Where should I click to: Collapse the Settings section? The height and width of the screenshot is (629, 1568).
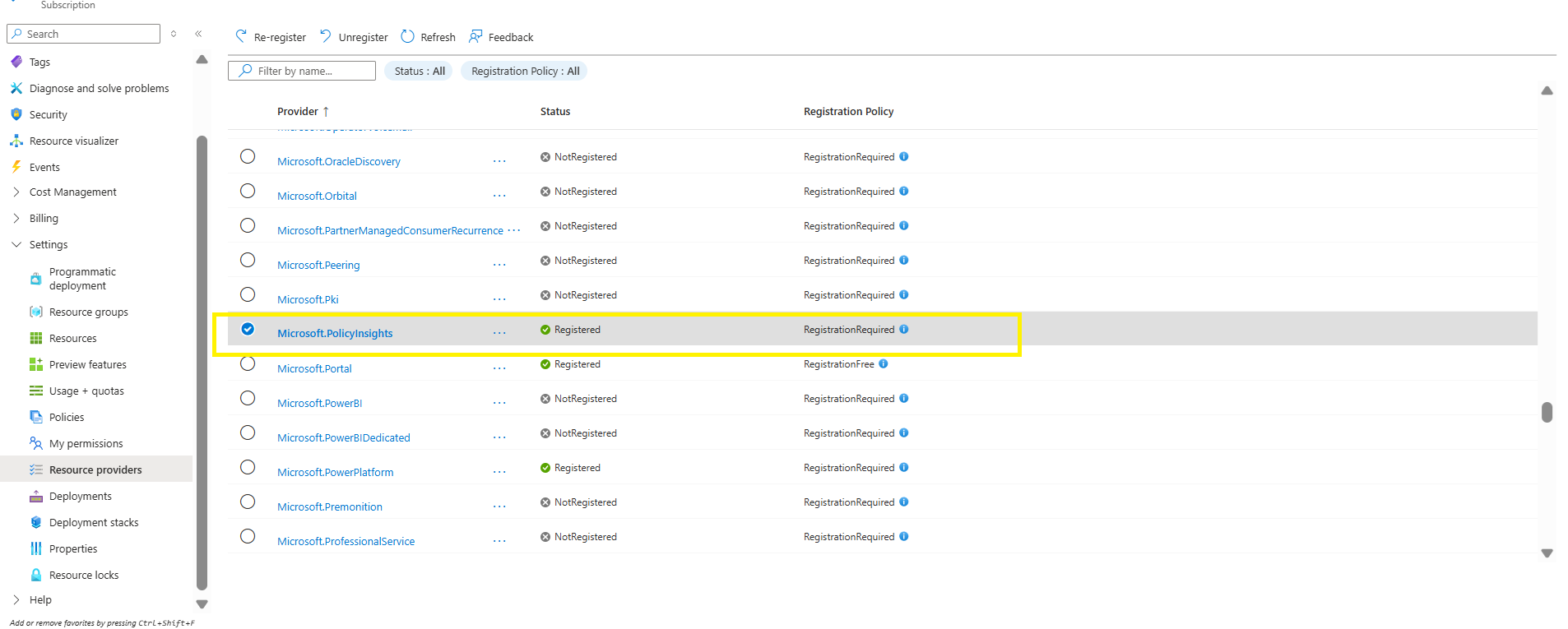click(16, 244)
